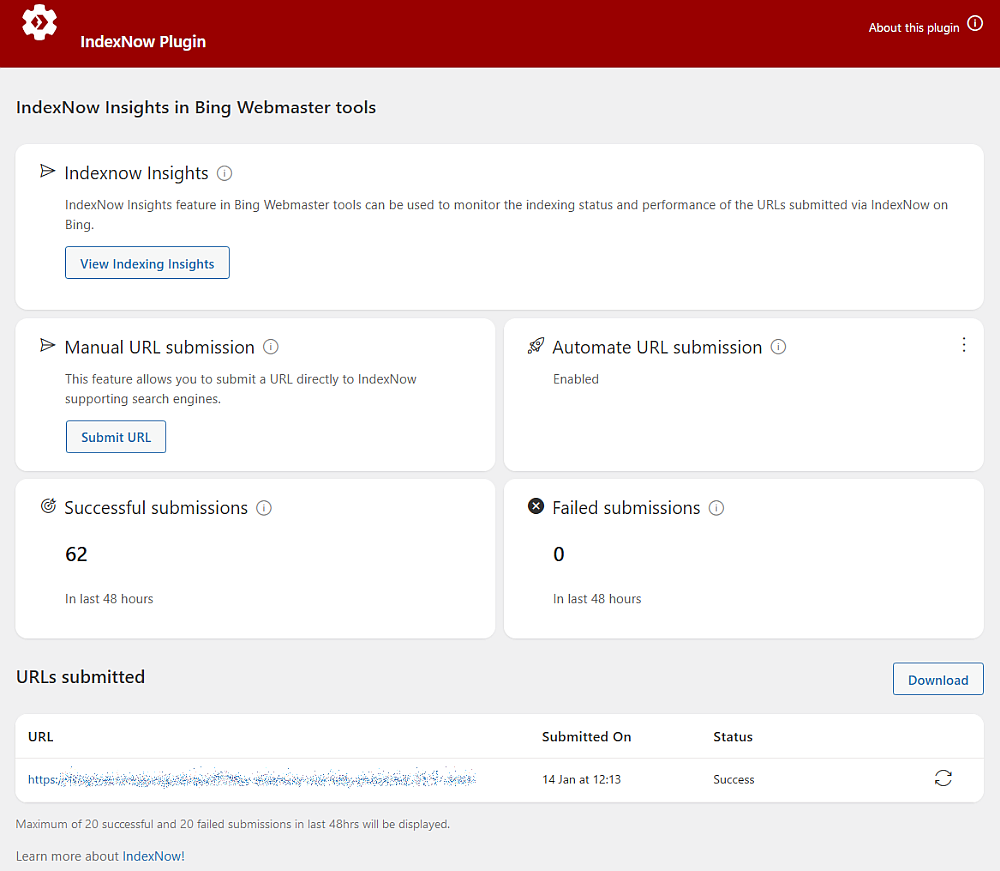1000x871 pixels.
Task: Open the IndexNow! learn more link
Action: (153, 856)
